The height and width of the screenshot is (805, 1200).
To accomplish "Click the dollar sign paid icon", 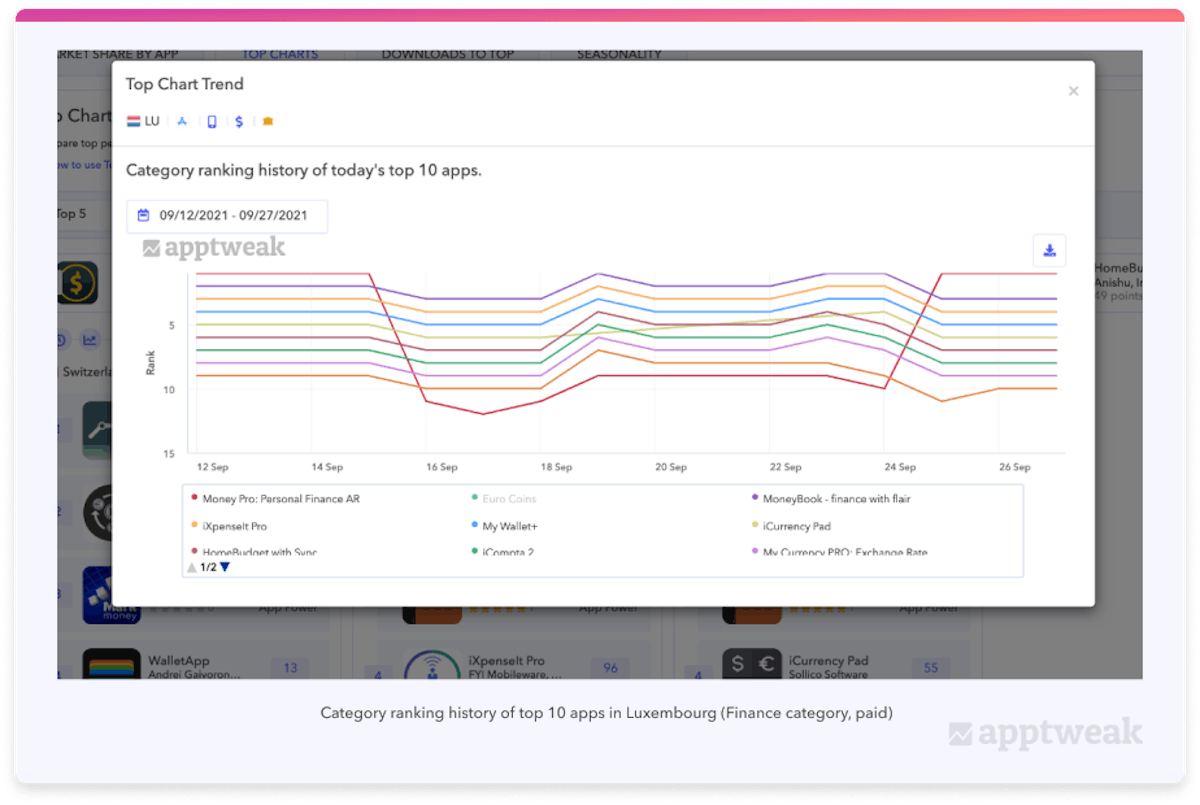I will [x=239, y=122].
